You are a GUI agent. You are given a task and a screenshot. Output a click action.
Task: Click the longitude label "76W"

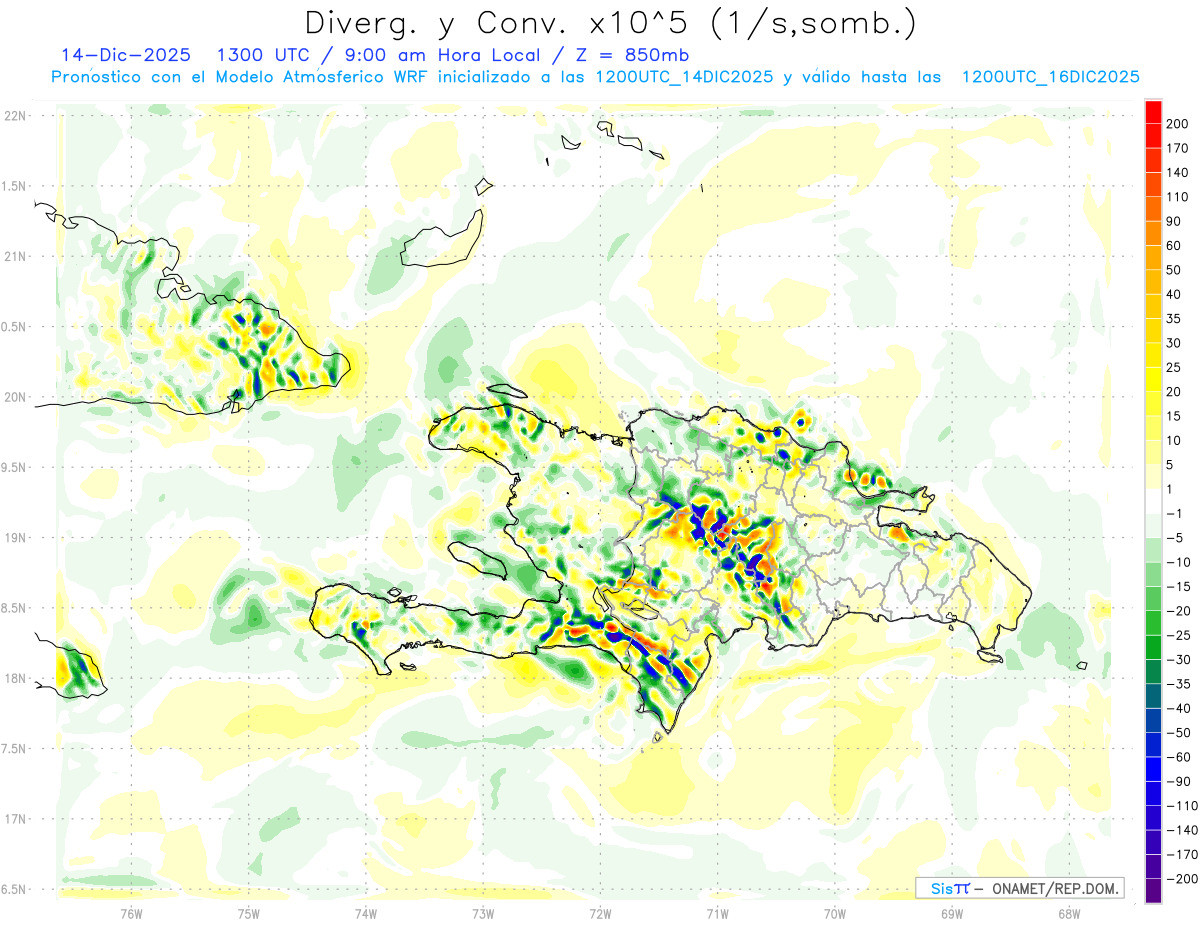pyautogui.click(x=131, y=913)
